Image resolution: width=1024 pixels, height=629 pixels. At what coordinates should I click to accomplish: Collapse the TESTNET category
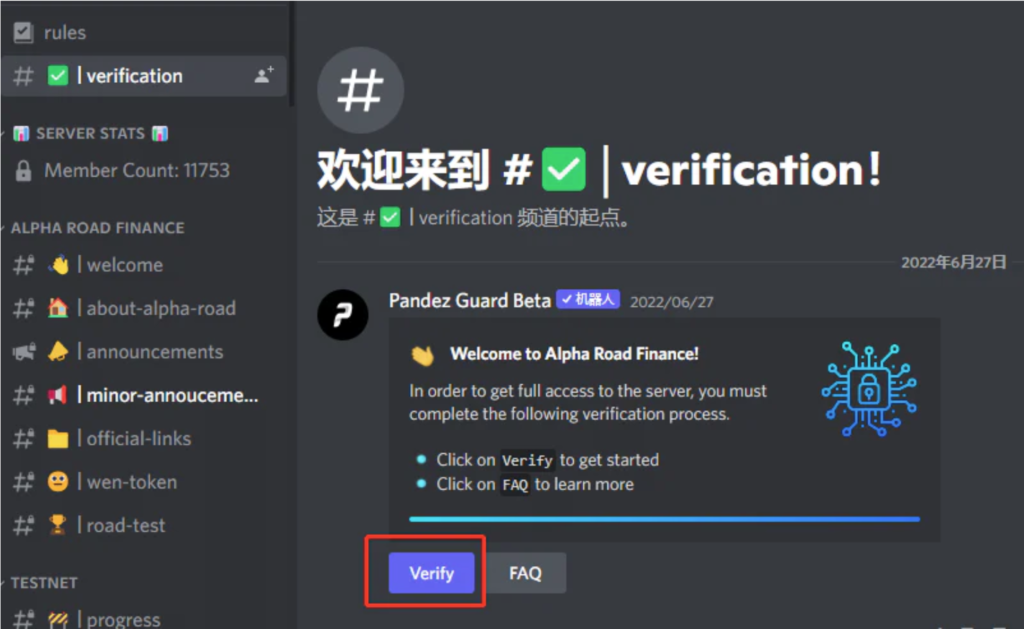44,583
